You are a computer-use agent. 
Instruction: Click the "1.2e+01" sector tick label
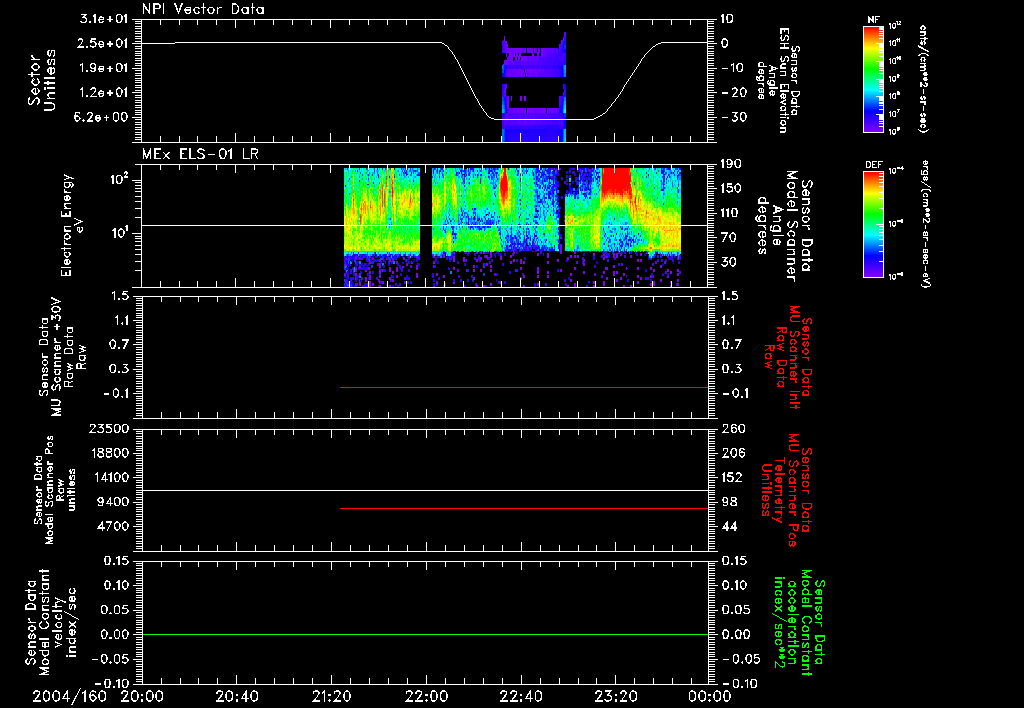click(x=104, y=93)
